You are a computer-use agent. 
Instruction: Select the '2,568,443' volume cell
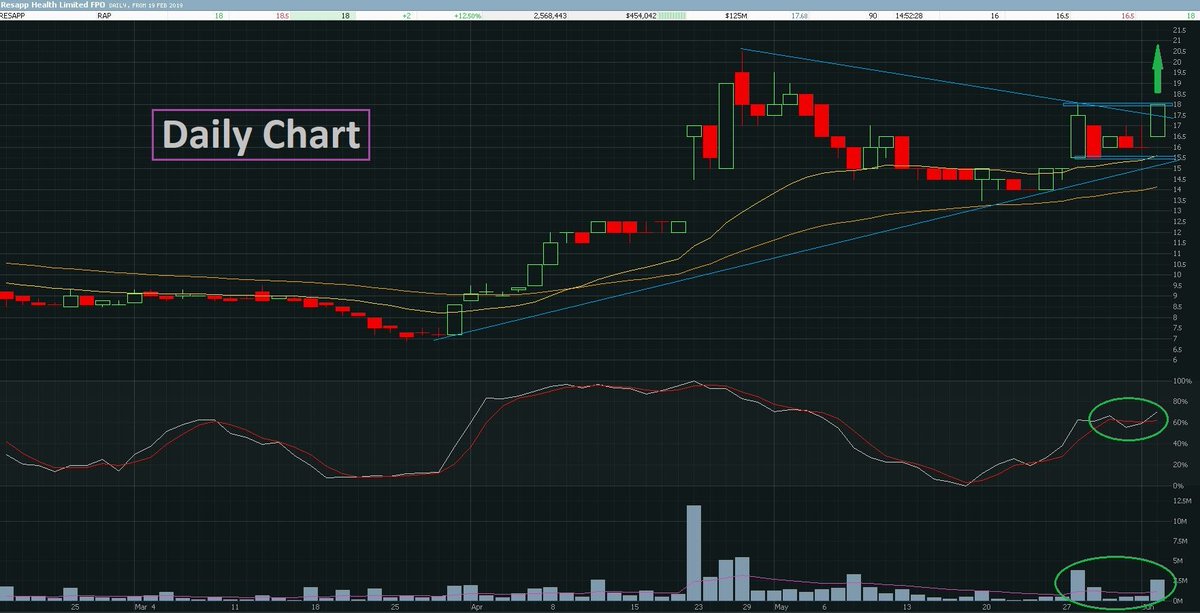(x=550, y=16)
